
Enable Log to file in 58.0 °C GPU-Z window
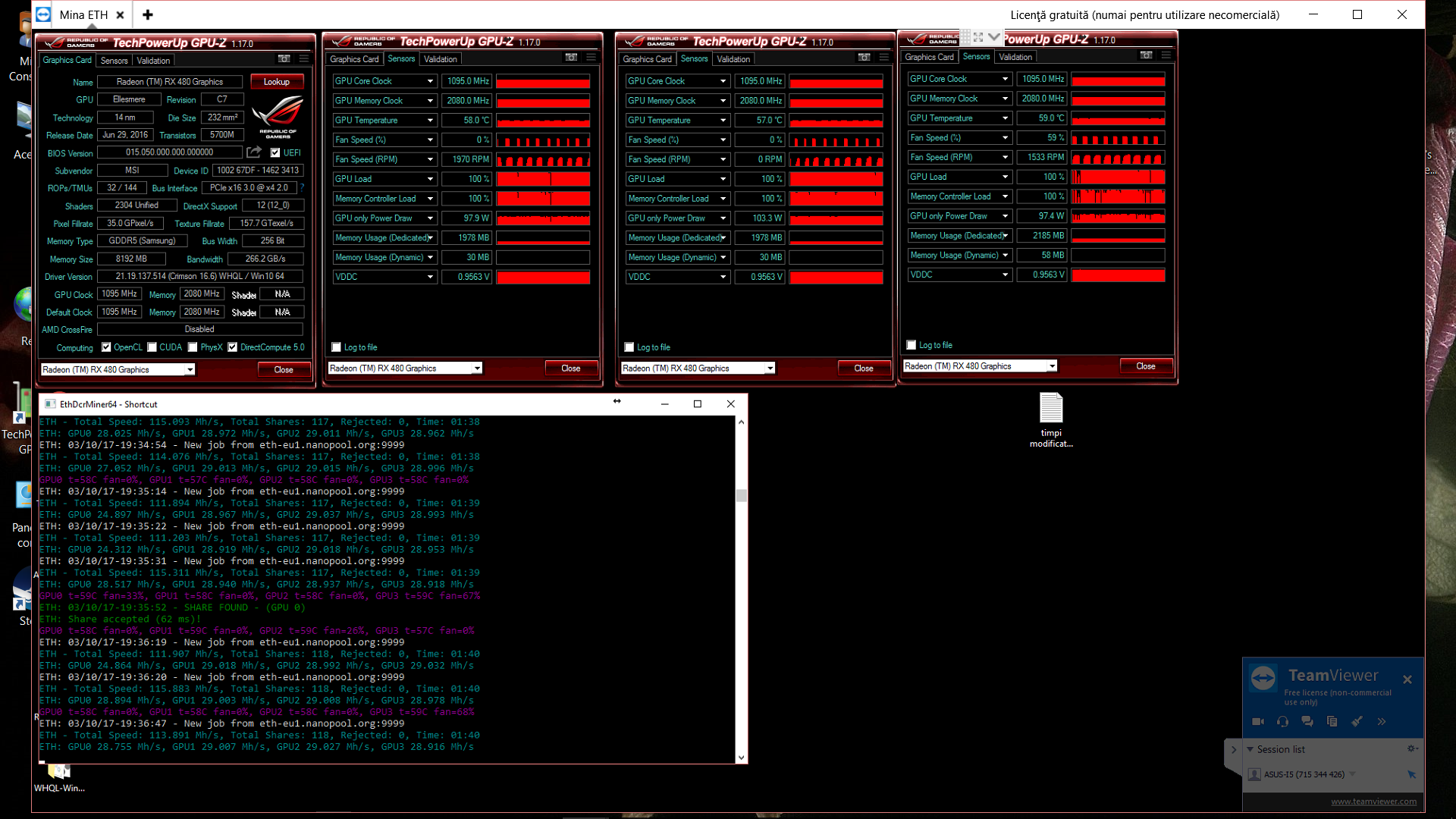click(x=336, y=347)
